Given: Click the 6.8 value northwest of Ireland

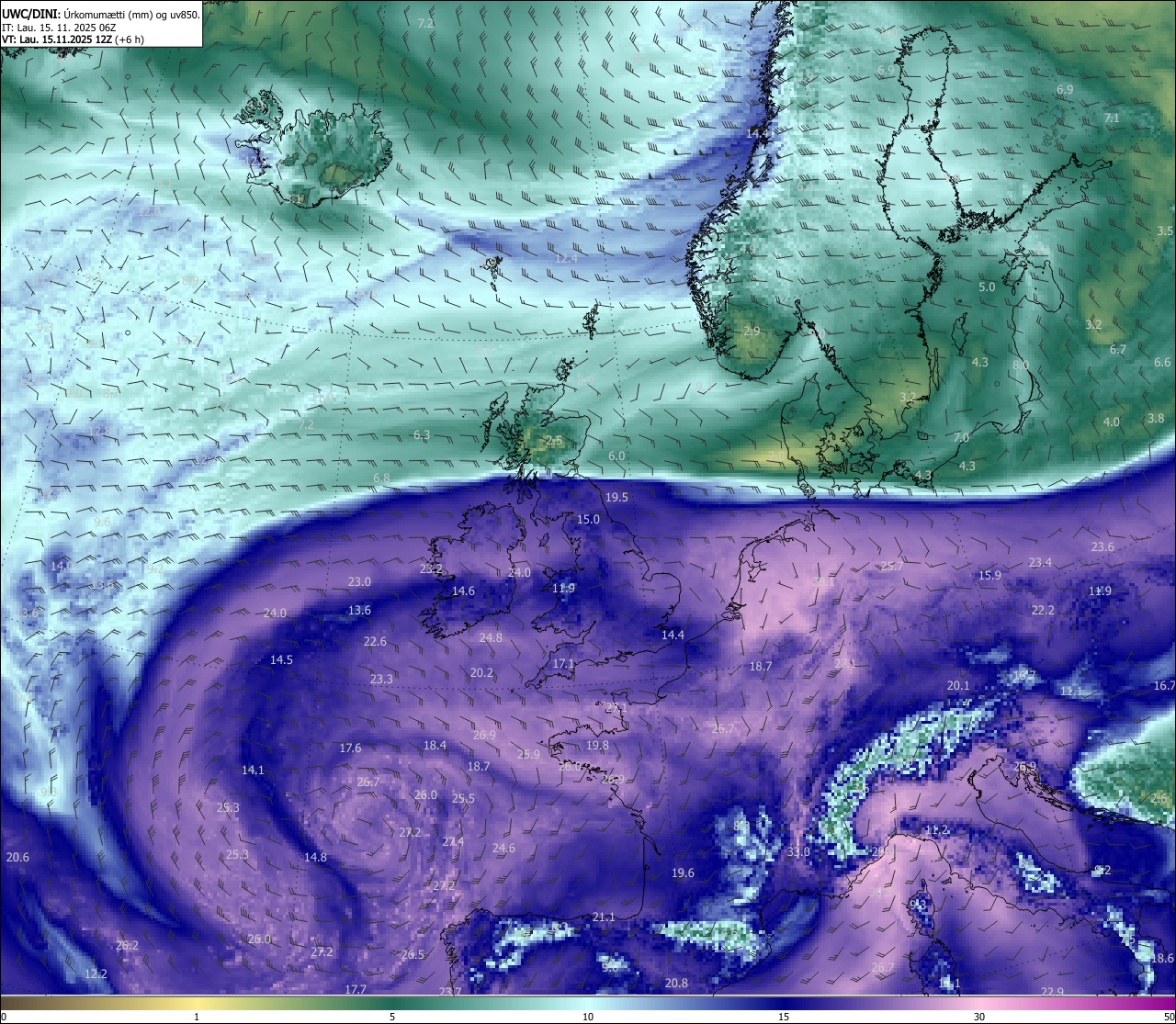Looking at the screenshot, I should 381,478.
